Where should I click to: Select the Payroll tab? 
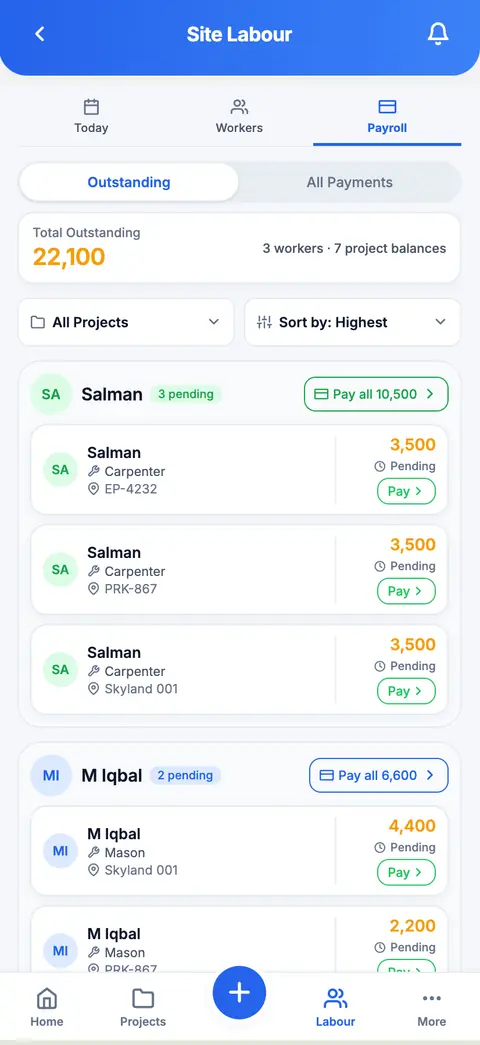coord(387,117)
